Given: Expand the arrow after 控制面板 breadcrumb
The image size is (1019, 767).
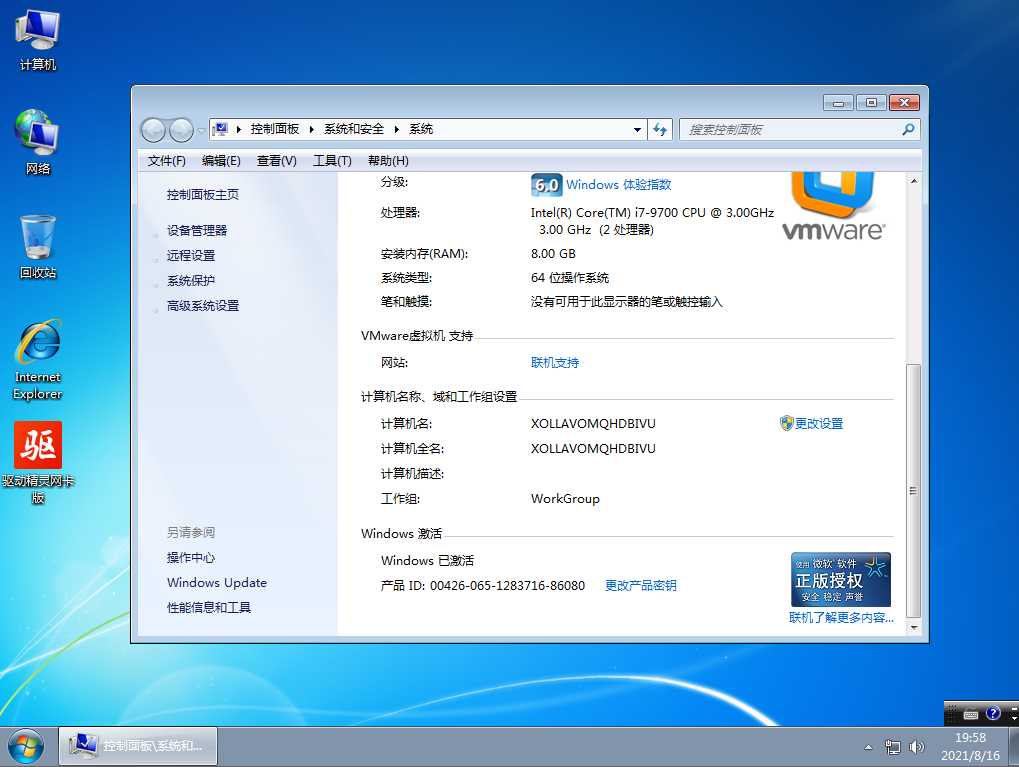Looking at the screenshot, I should (312, 129).
